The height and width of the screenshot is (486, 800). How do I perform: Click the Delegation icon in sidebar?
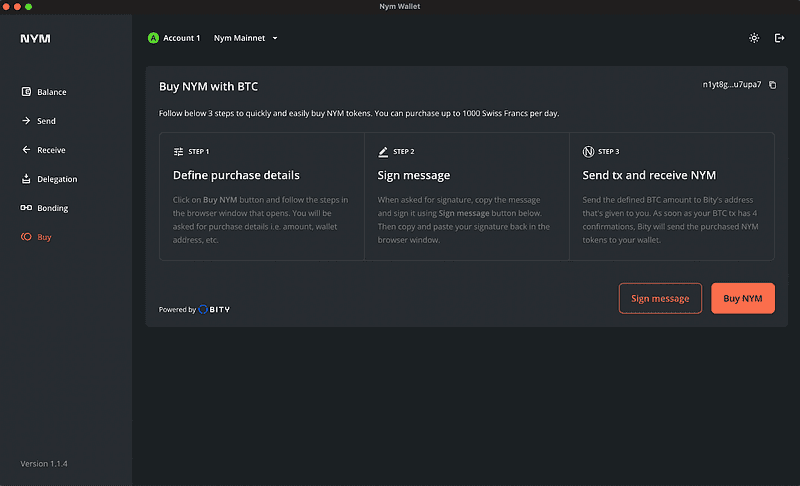point(26,179)
